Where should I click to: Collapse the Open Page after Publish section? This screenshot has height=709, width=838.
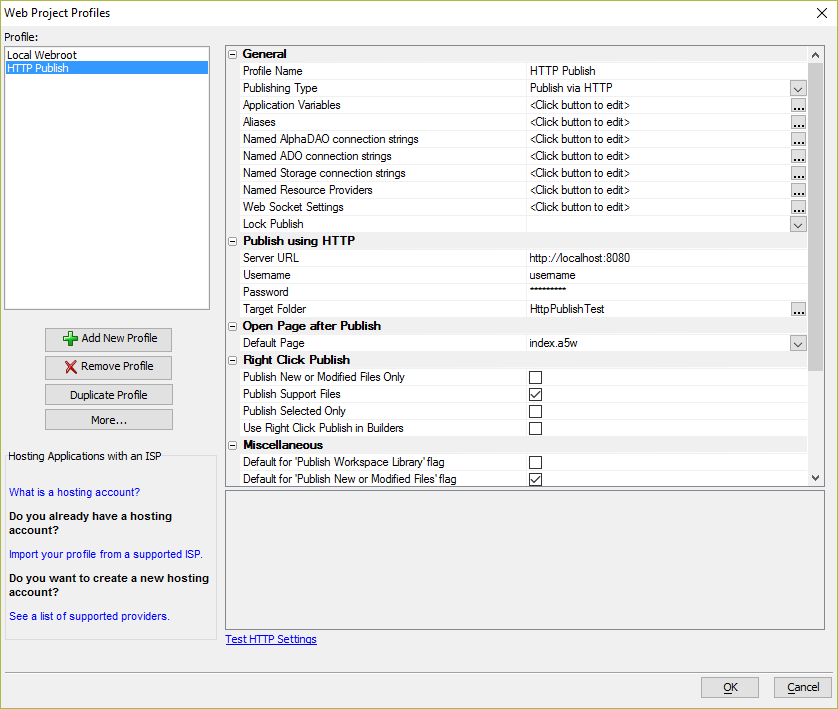click(x=232, y=326)
